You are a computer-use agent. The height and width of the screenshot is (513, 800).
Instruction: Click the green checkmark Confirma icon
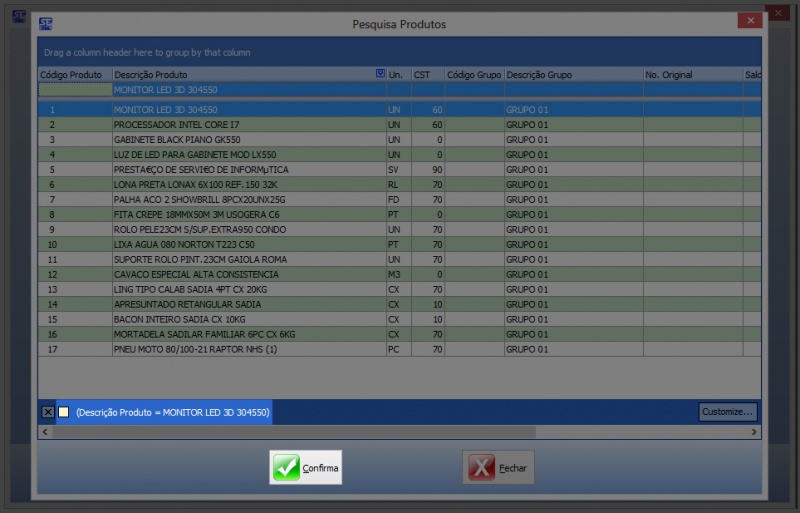point(286,468)
